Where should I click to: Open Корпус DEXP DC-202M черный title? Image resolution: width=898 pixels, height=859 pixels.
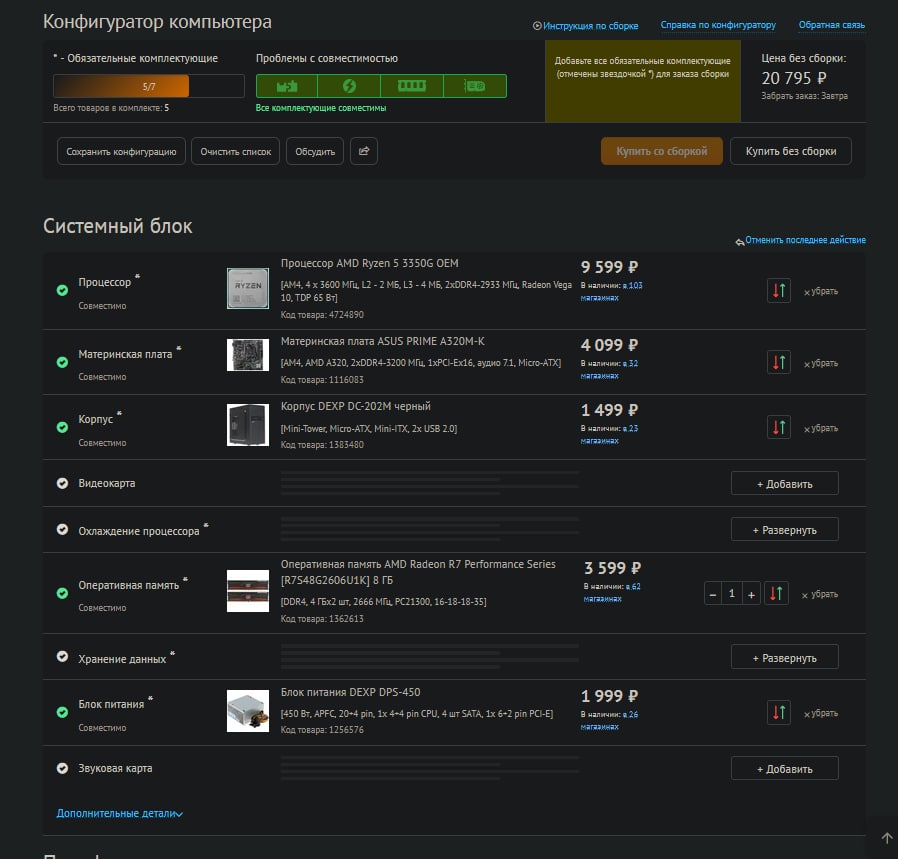point(356,407)
